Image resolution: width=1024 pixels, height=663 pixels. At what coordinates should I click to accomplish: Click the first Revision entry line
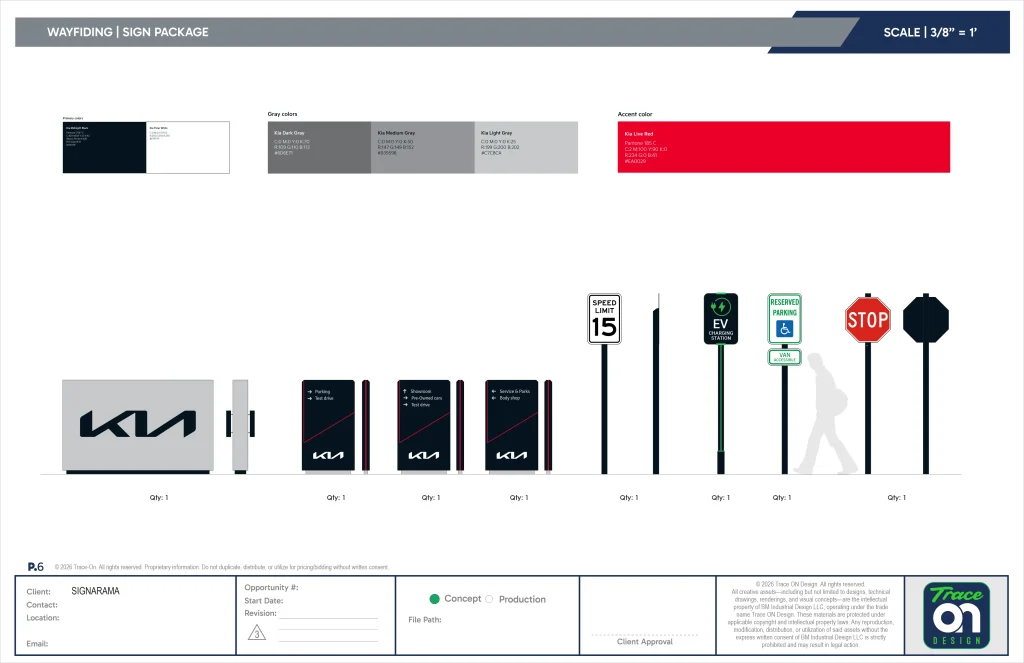click(x=328, y=617)
